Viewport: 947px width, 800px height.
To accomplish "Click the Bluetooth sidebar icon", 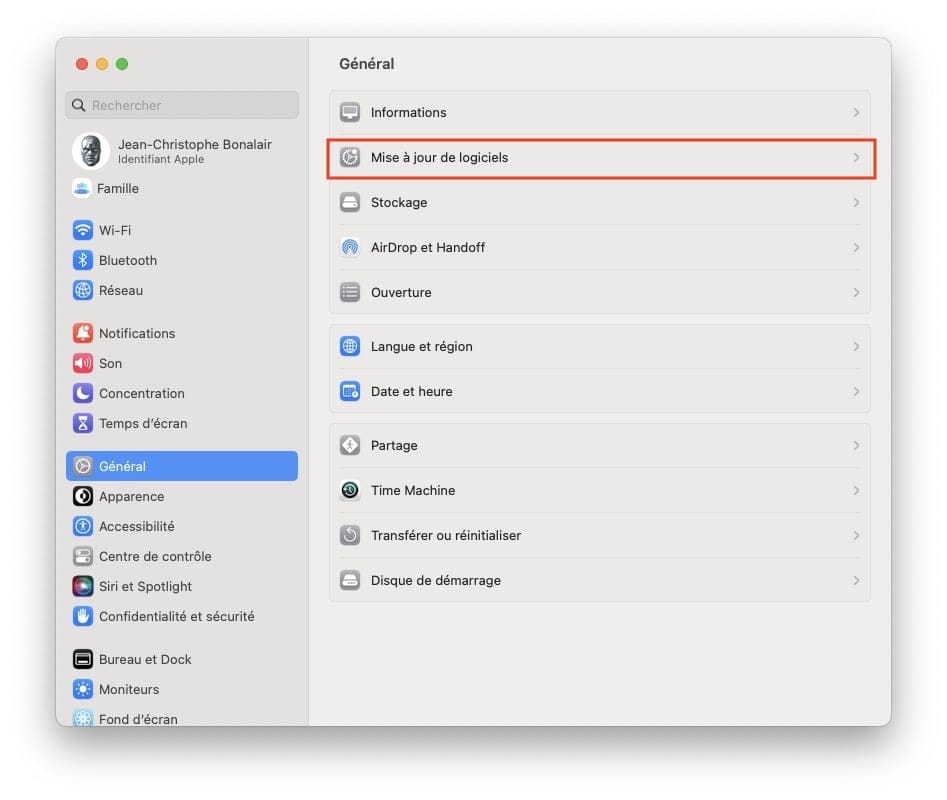I will [x=83, y=260].
